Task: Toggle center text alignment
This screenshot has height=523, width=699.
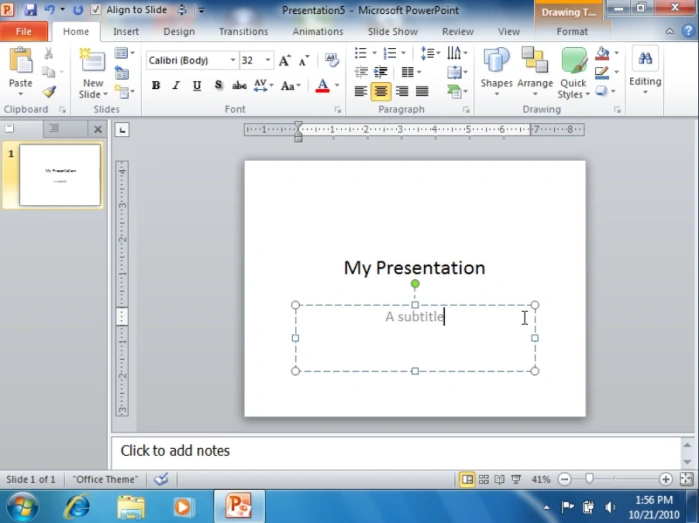Action: click(381, 91)
